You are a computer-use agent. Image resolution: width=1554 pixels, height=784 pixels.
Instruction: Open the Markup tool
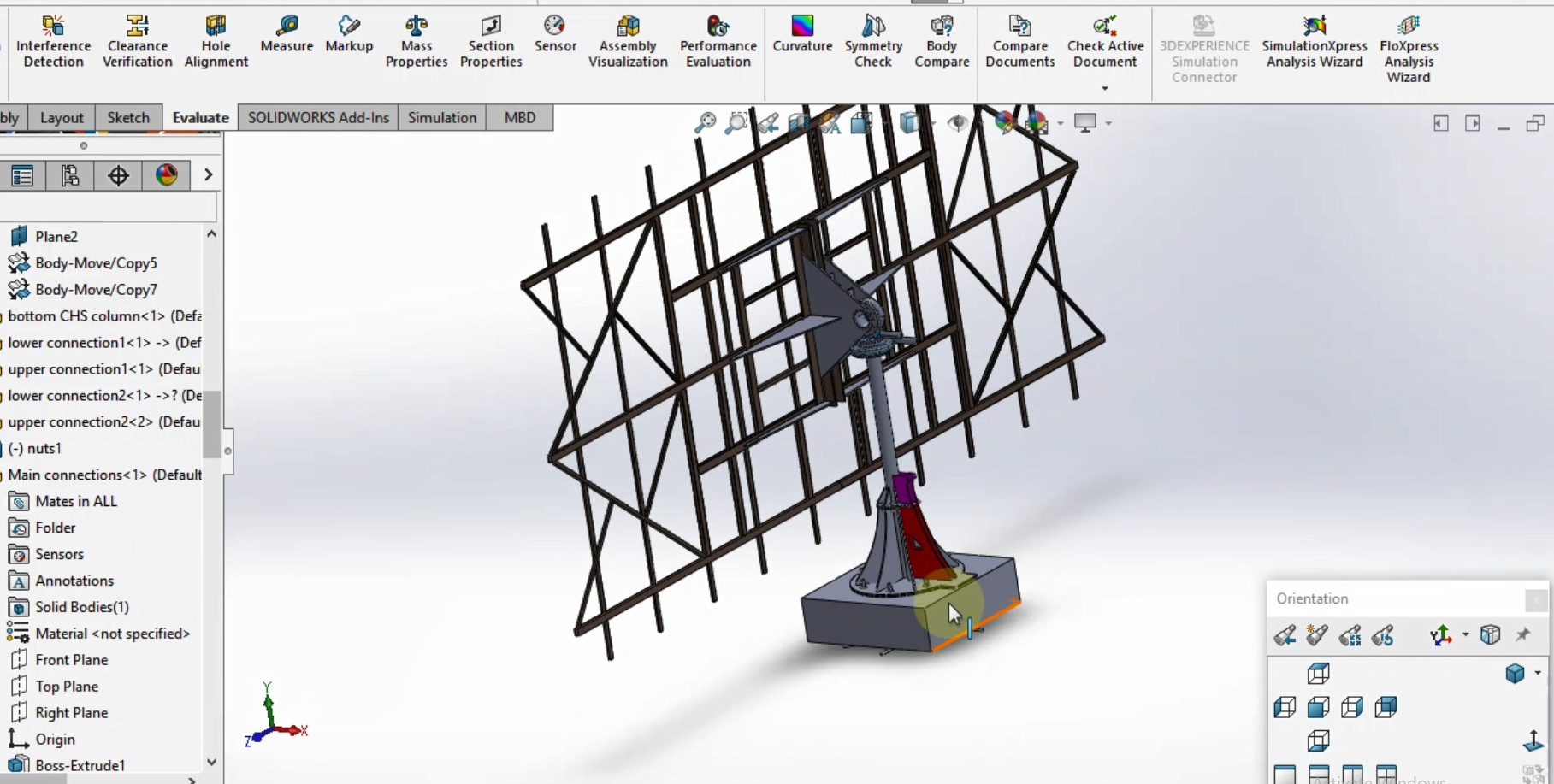point(349,34)
